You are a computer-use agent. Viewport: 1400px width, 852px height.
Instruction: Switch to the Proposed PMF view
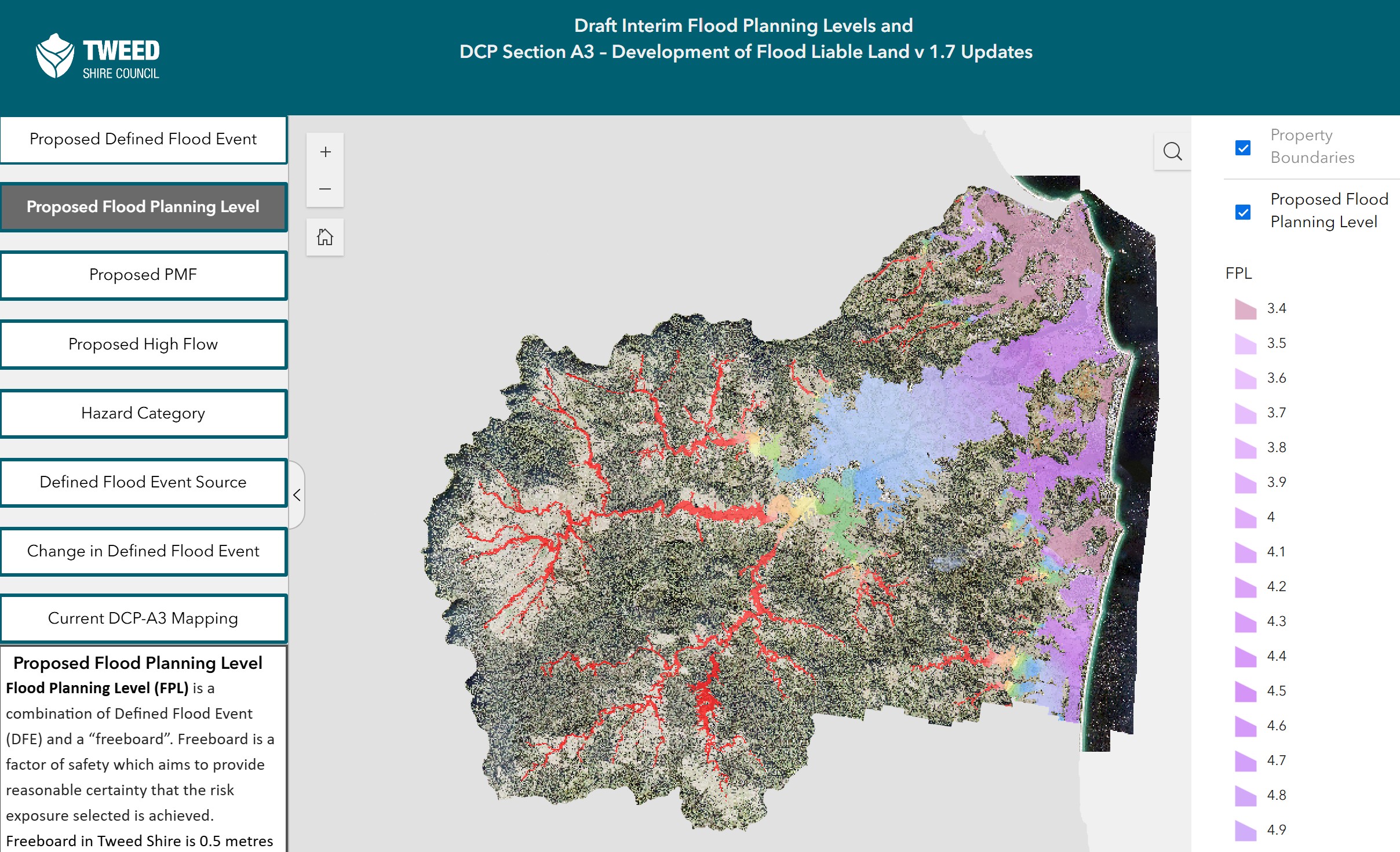tap(143, 275)
